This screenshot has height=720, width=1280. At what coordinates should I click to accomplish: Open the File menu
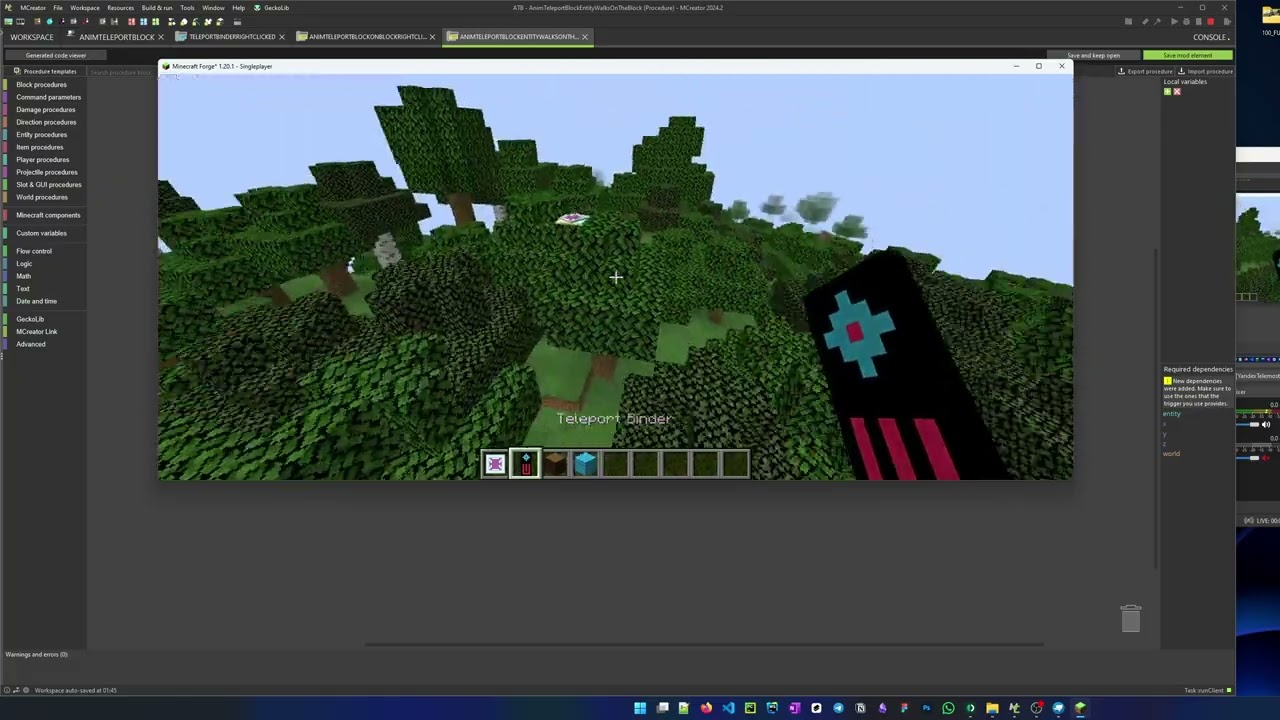58,8
